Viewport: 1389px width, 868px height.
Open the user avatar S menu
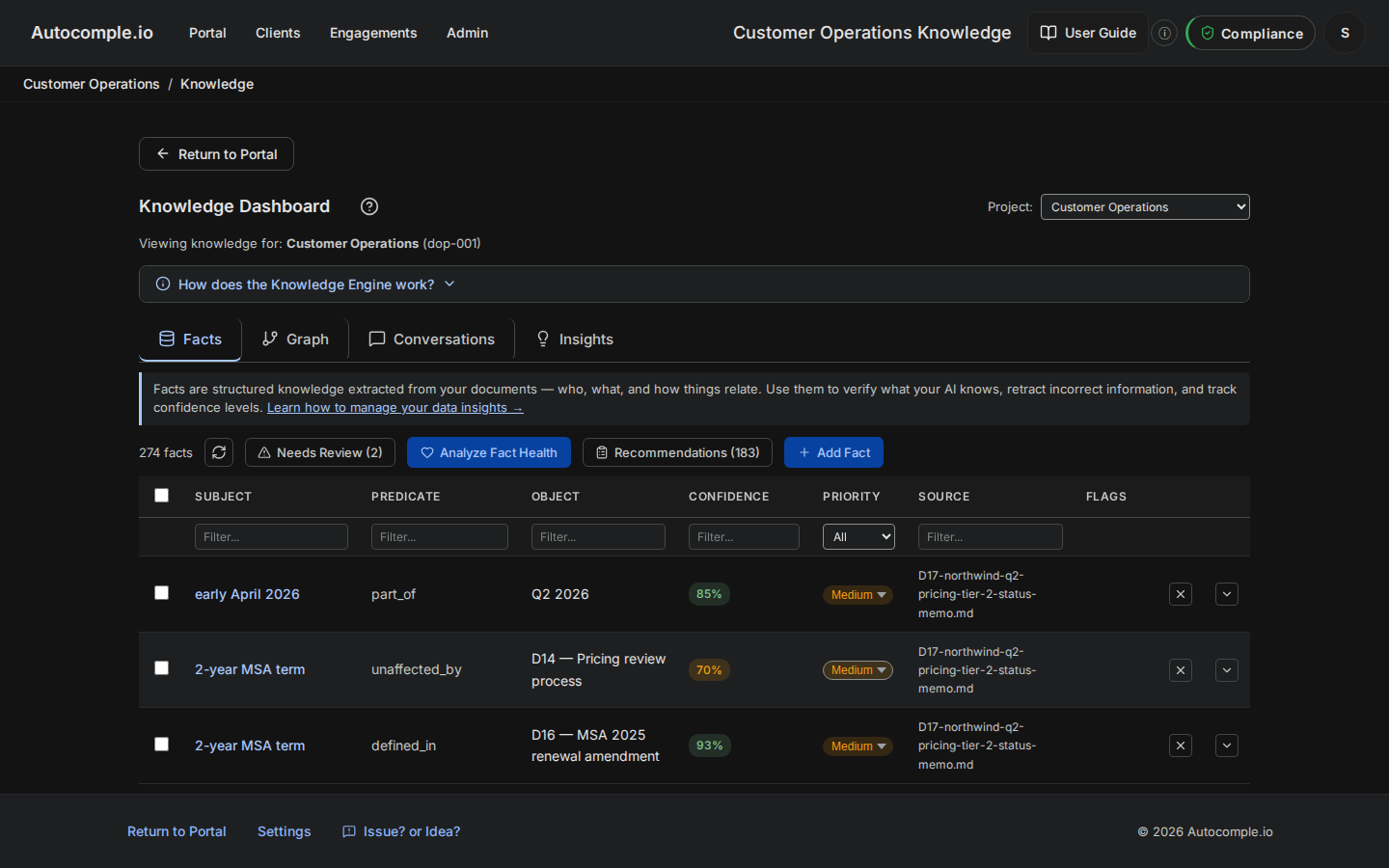(1345, 33)
